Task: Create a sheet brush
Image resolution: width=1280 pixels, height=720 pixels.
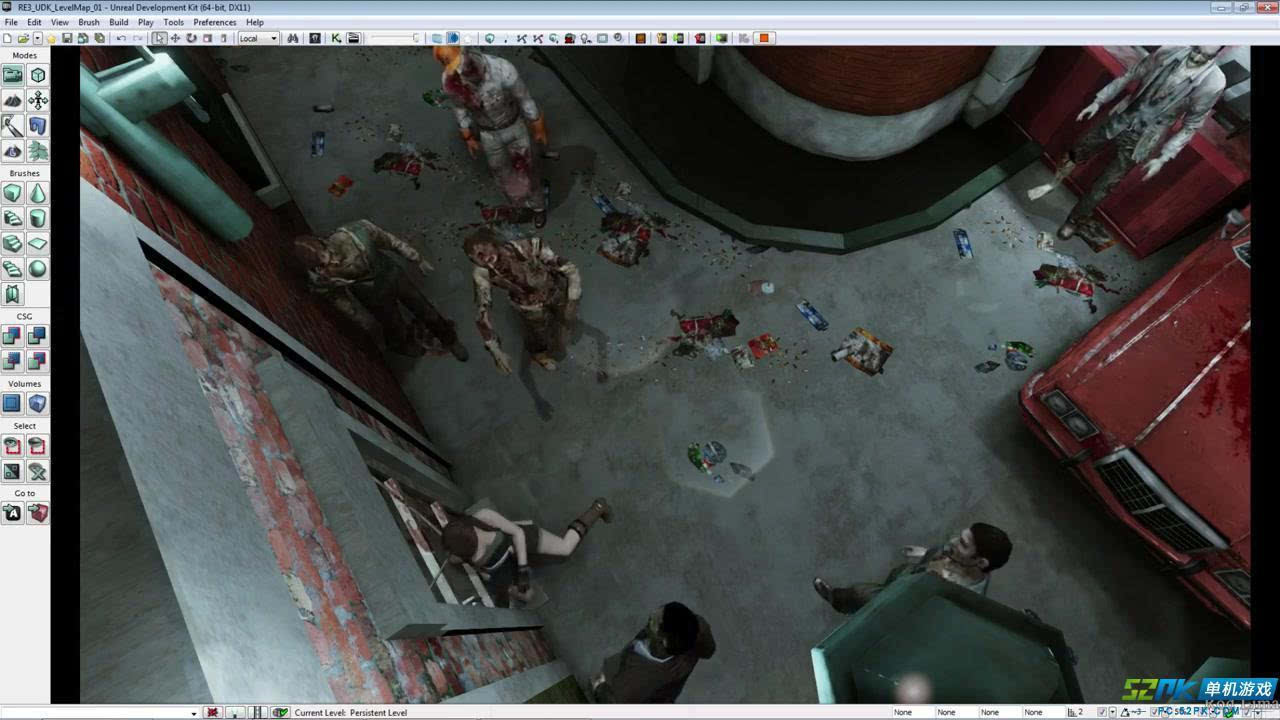Action: click(37, 243)
